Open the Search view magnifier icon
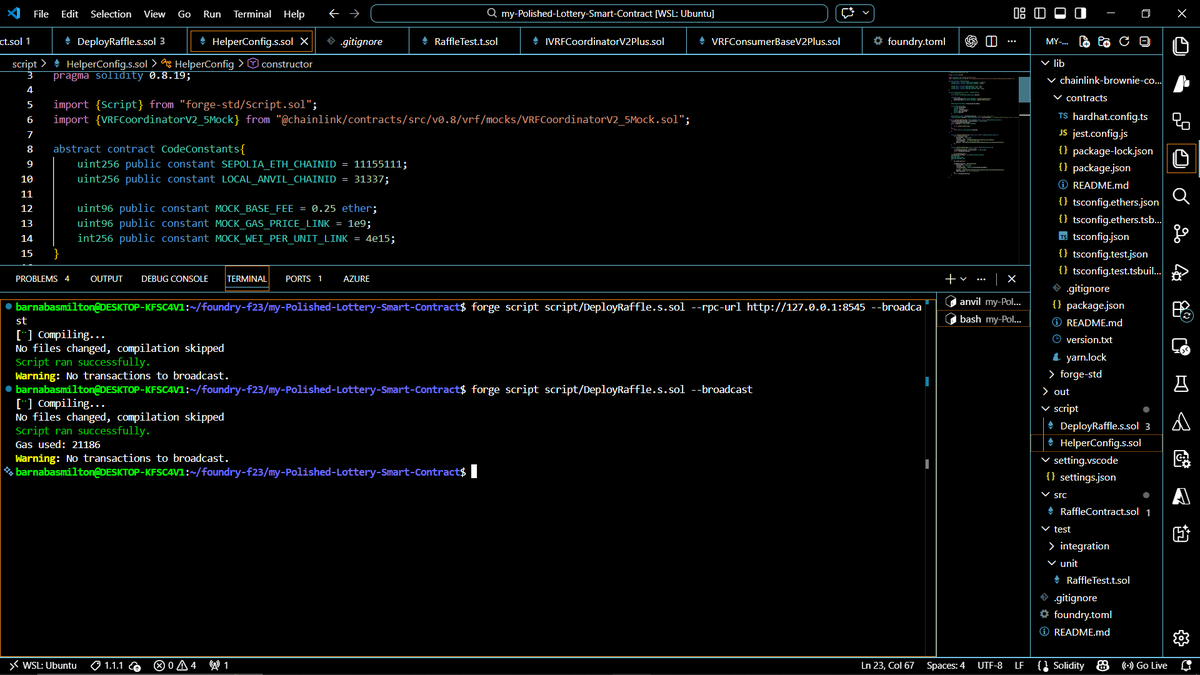Viewport: 1200px width, 675px height. 1181,196
